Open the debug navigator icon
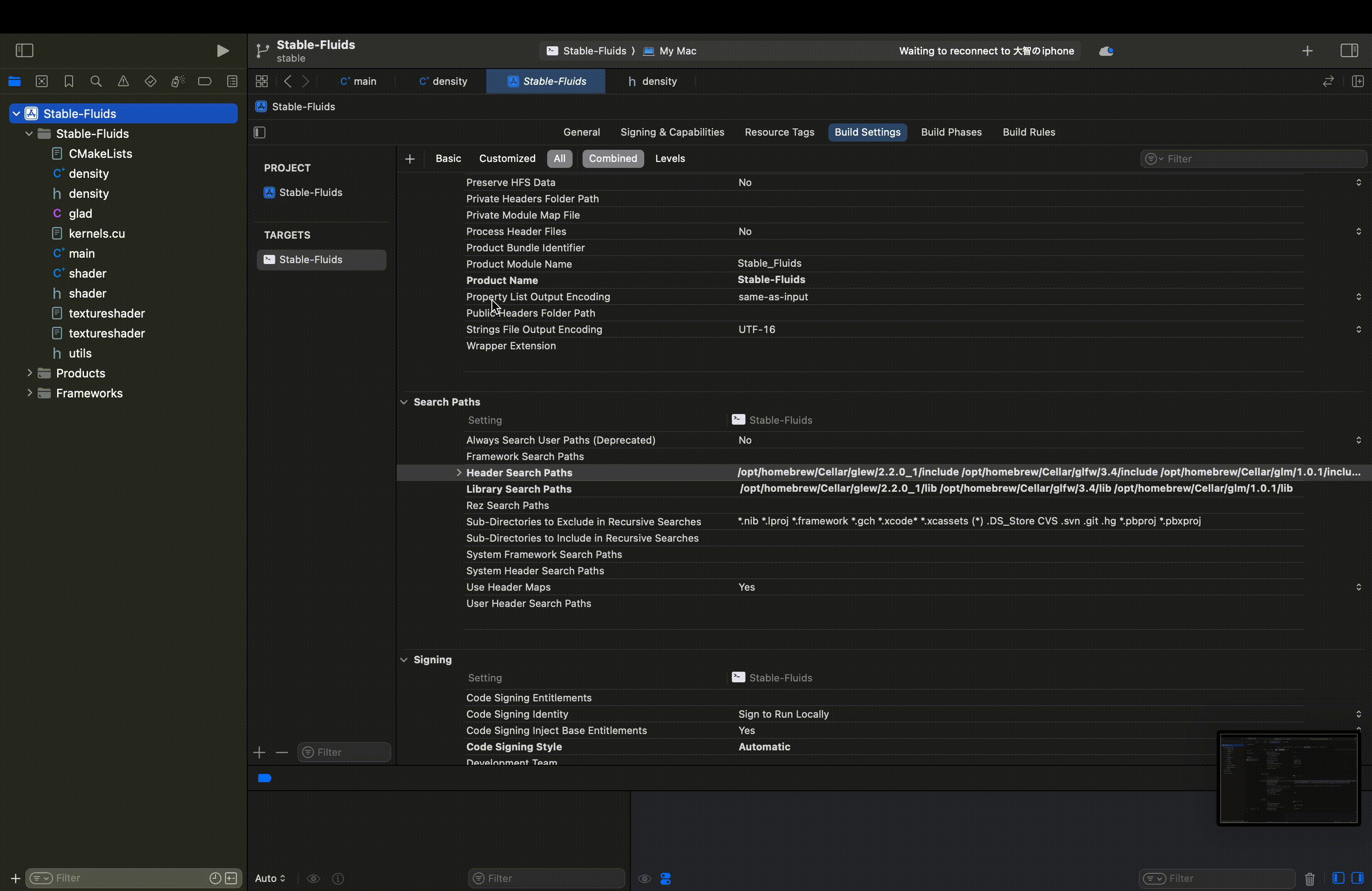Viewport: 1372px width, 891px height. (x=177, y=81)
